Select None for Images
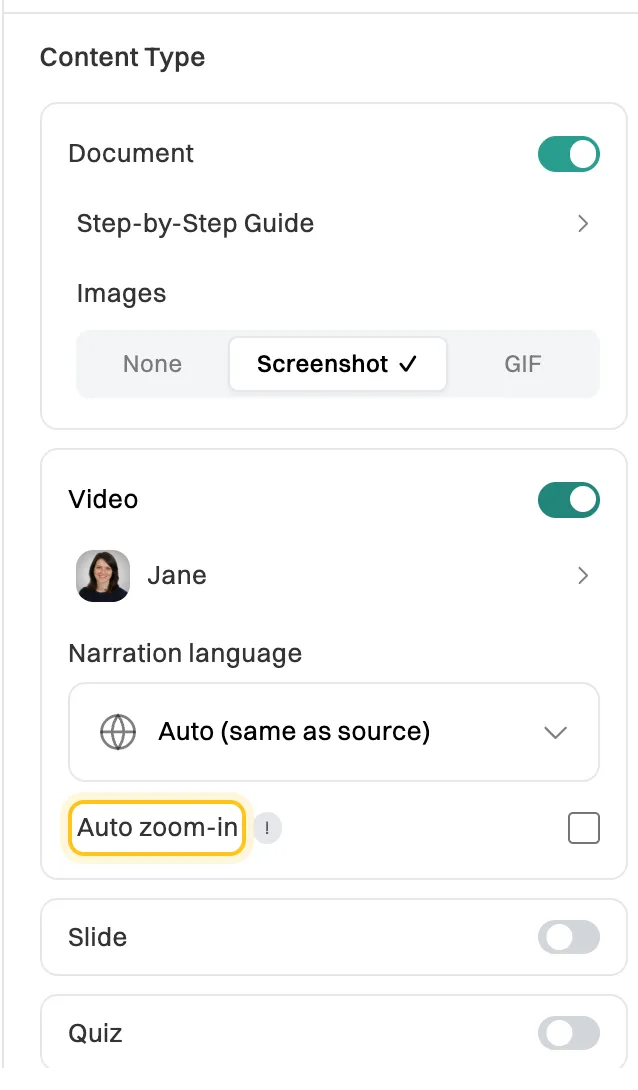This screenshot has width=638, height=1090. point(152,364)
